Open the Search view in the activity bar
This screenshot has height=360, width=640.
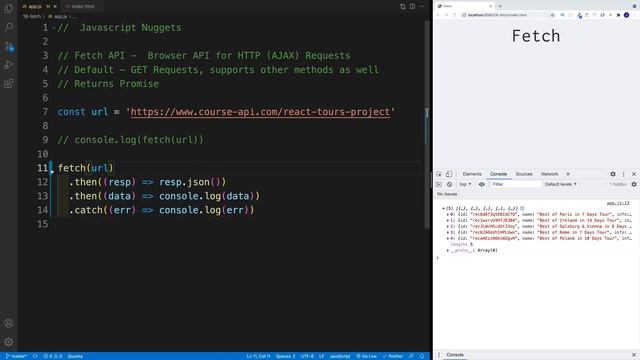tap(9, 27)
